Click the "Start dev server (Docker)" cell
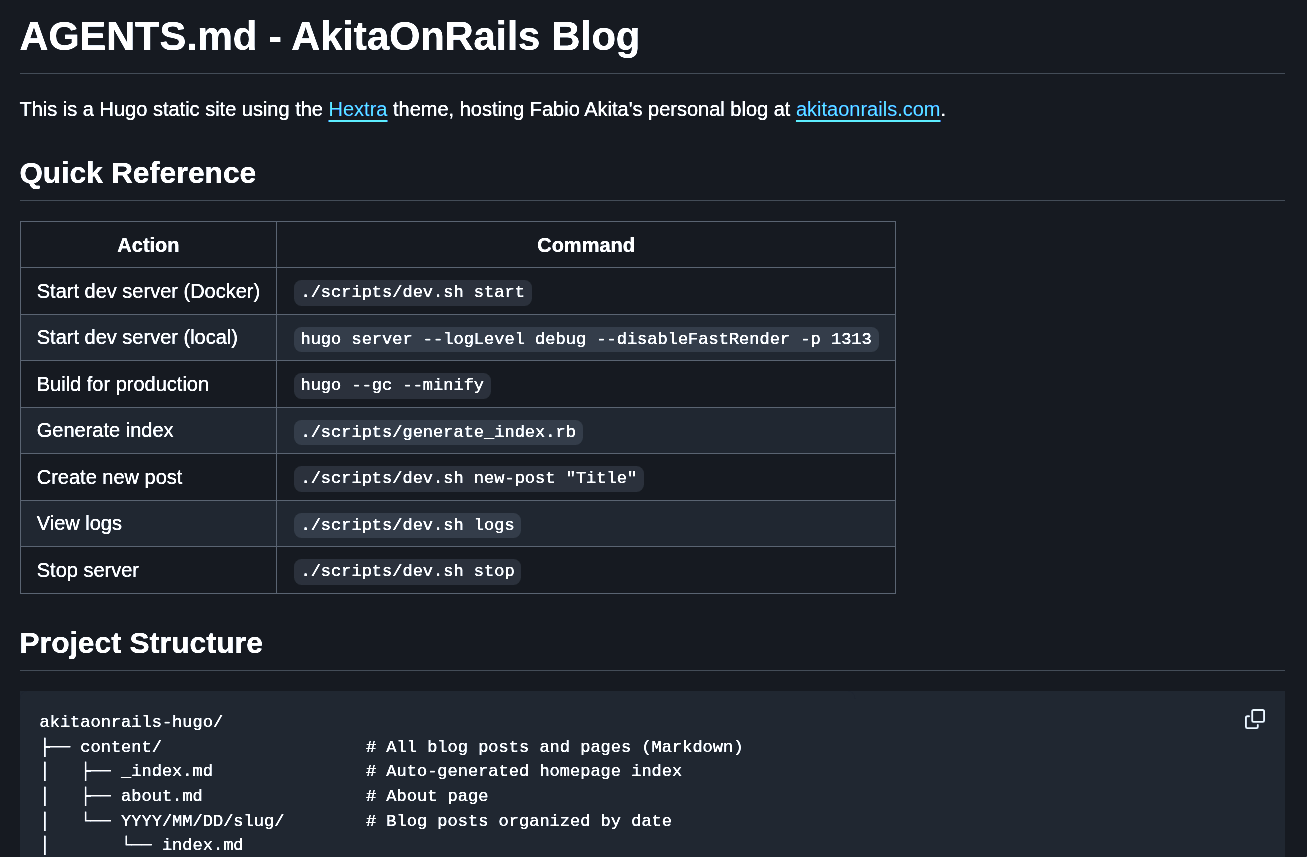This screenshot has height=857, width=1307. click(x=148, y=291)
